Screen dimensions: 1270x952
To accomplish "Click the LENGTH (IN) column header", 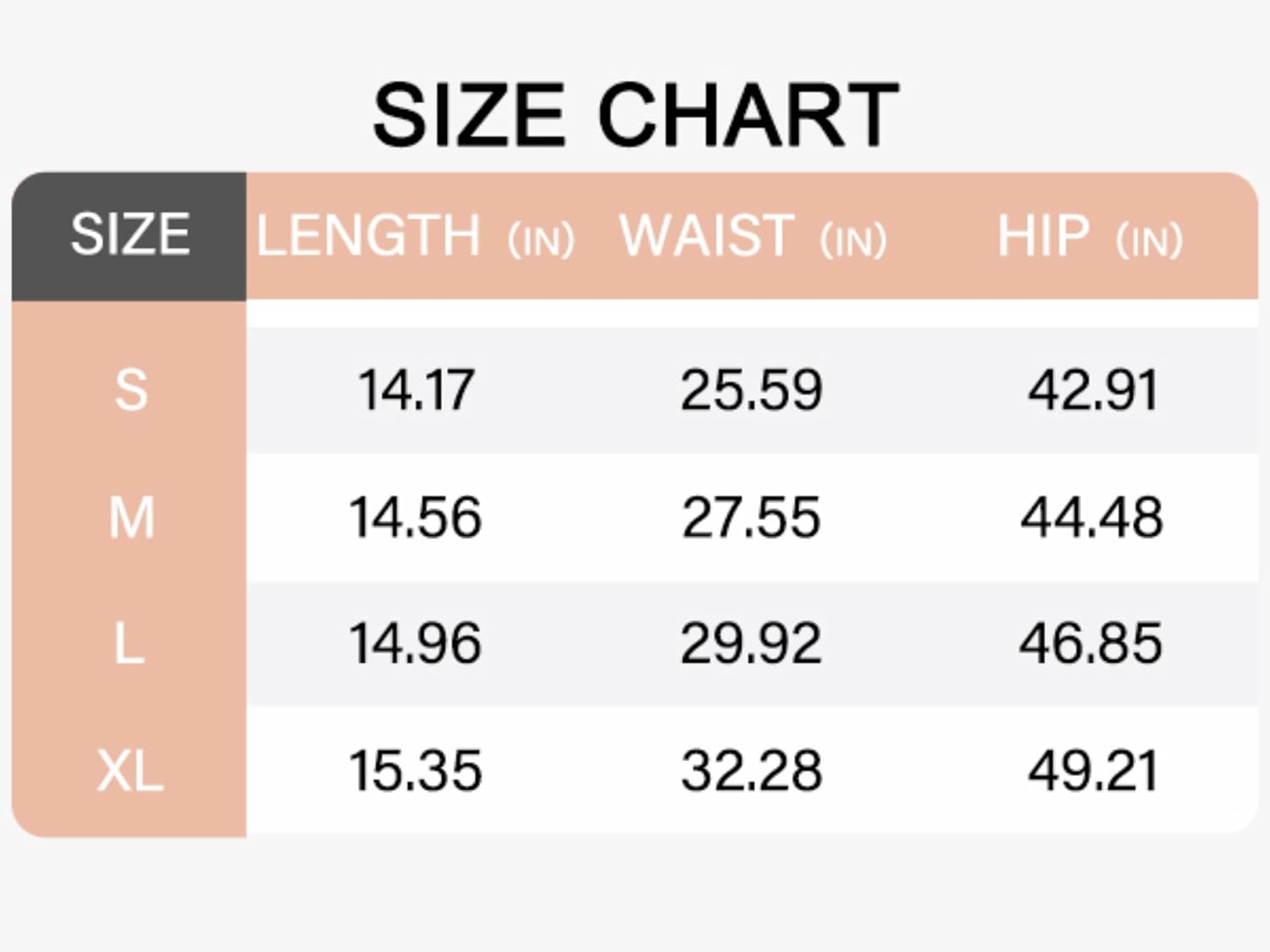I will (415, 236).
